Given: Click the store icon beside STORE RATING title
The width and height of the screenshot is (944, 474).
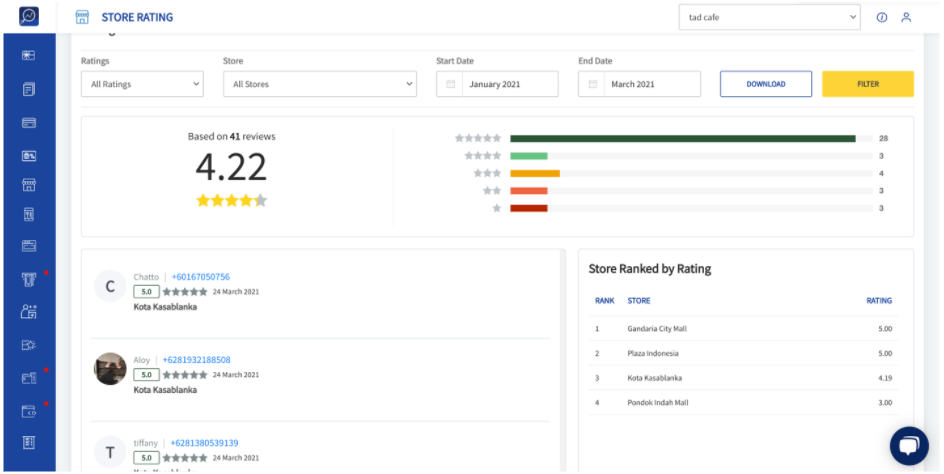Looking at the screenshot, I should pyautogui.click(x=82, y=17).
